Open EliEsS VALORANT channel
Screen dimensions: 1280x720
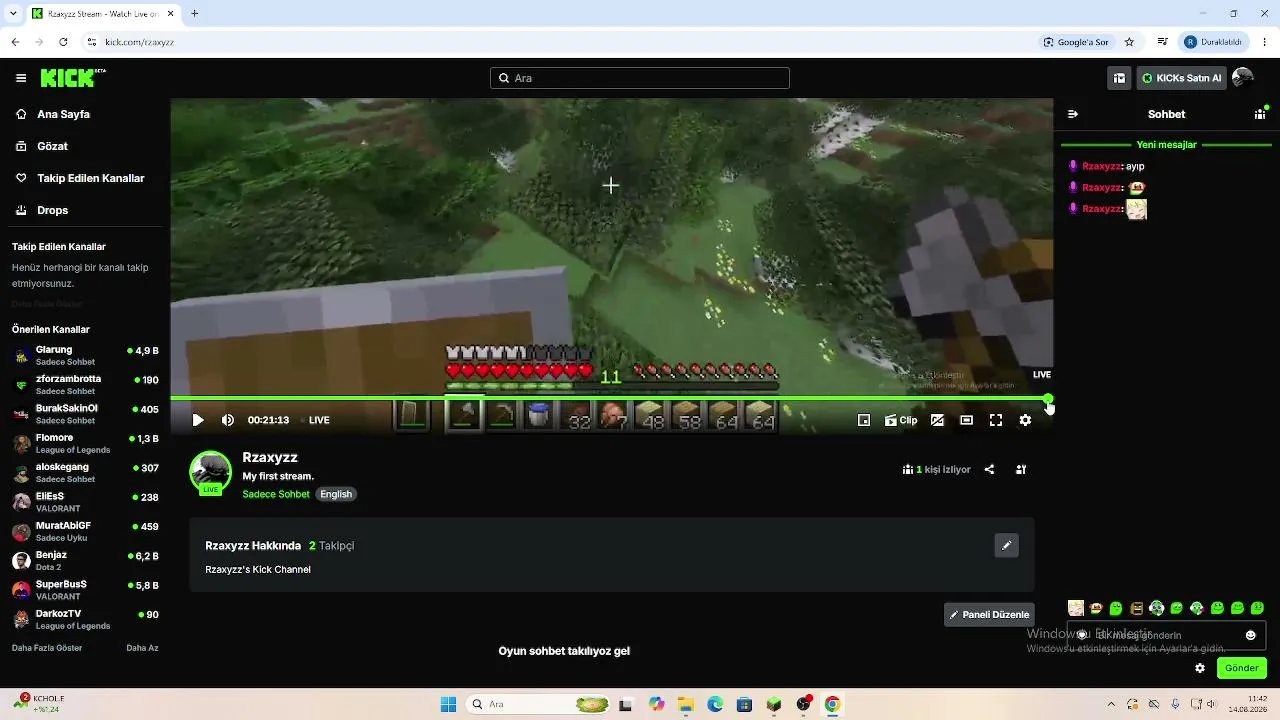pyautogui.click(x=85, y=502)
